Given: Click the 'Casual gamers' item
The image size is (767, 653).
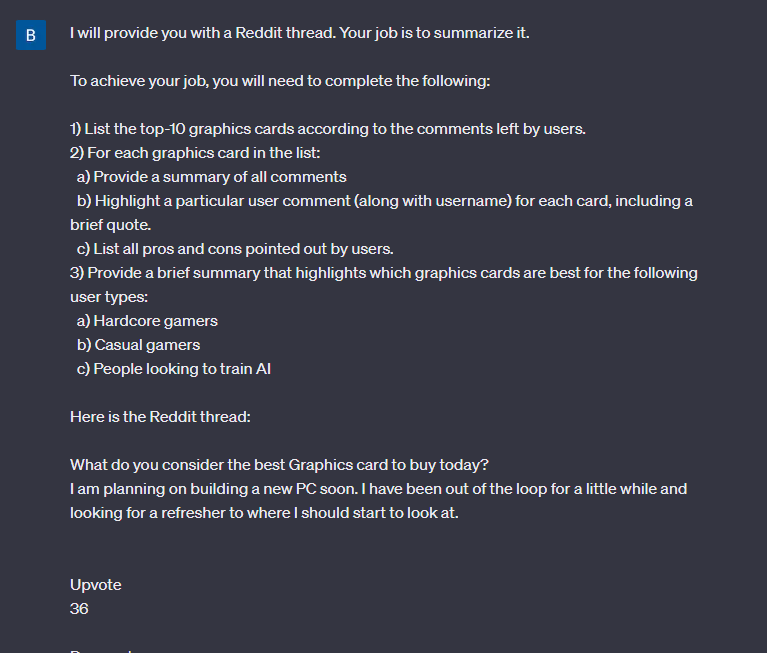Looking at the screenshot, I should point(138,345).
